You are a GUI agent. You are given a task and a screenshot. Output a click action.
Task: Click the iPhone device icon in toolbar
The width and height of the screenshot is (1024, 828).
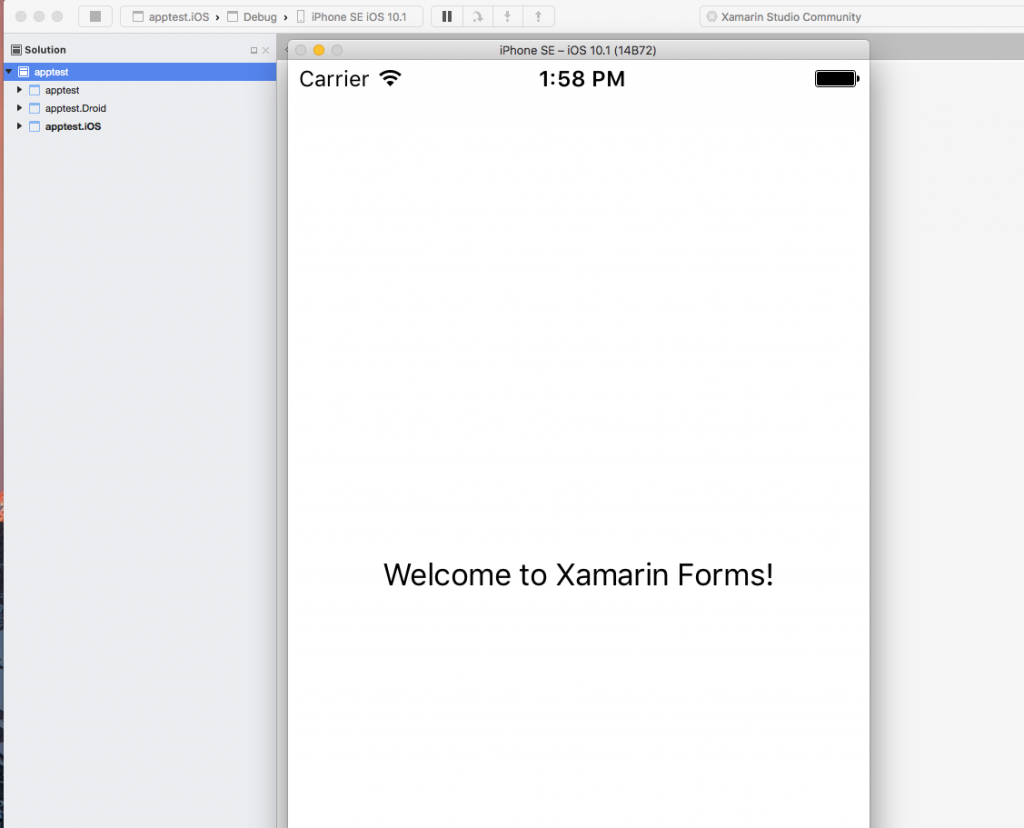point(301,17)
